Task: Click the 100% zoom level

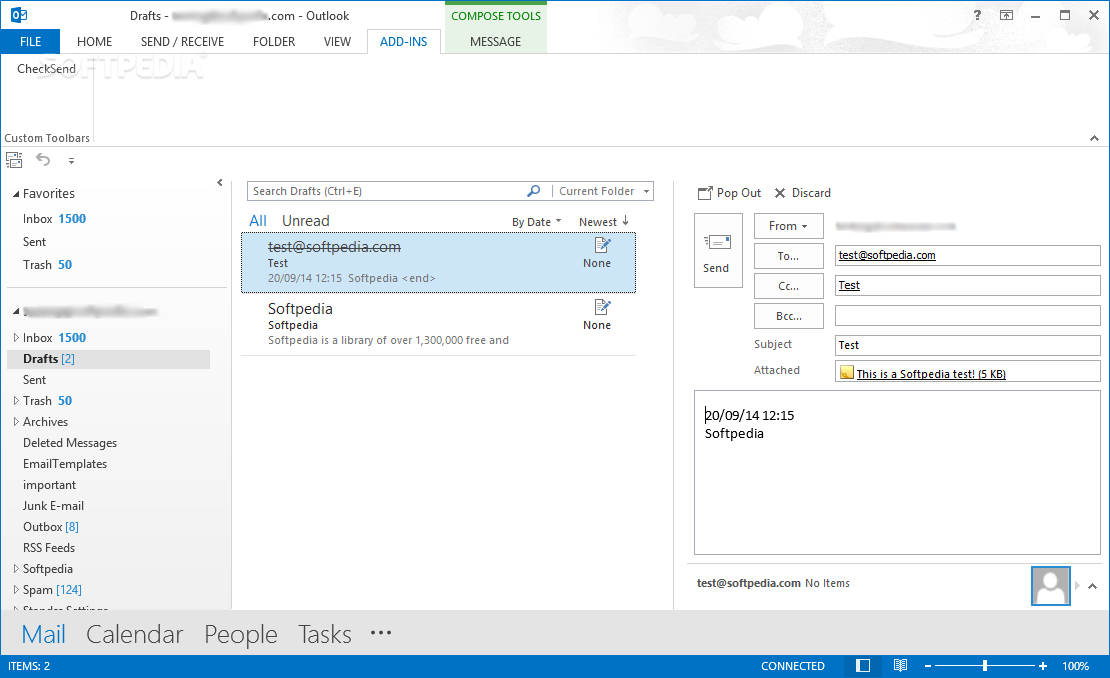Action: pos(1075,666)
